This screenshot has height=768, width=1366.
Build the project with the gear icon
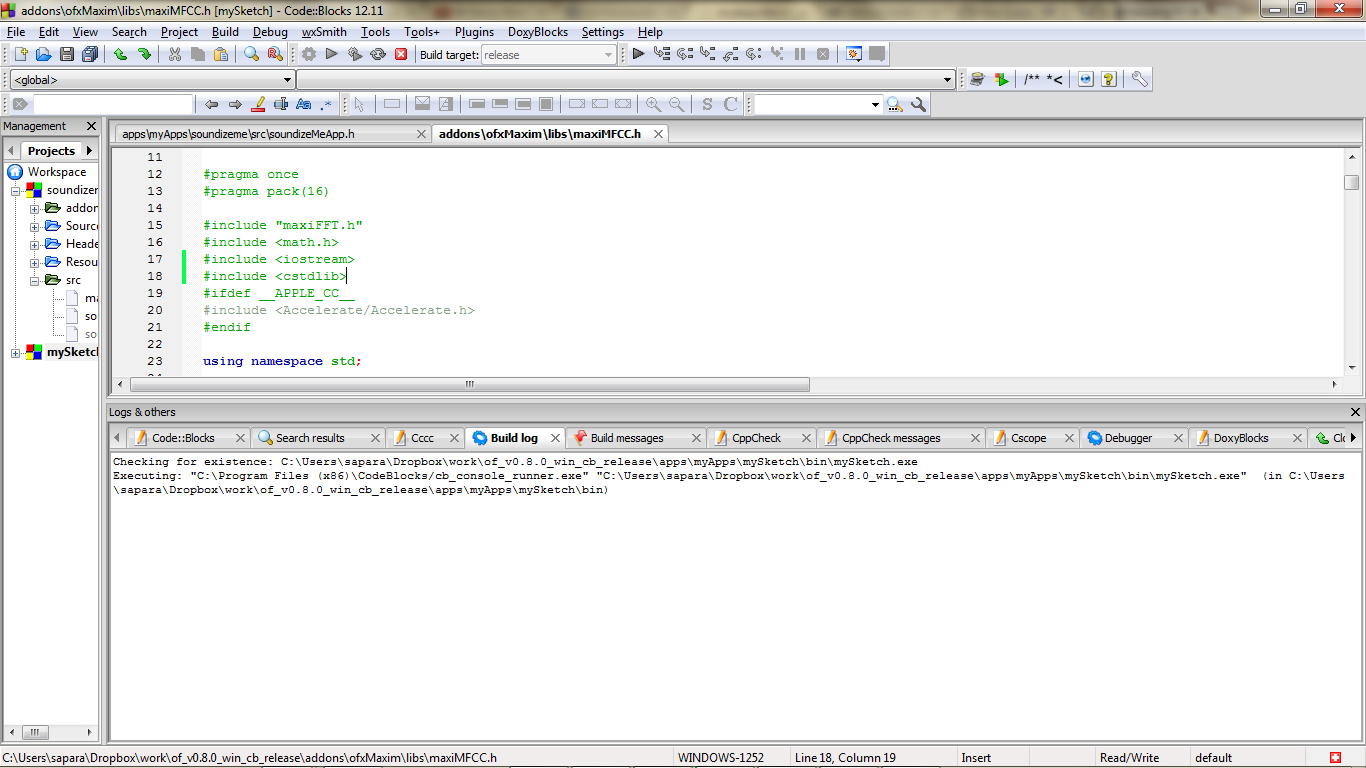tap(309, 54)
